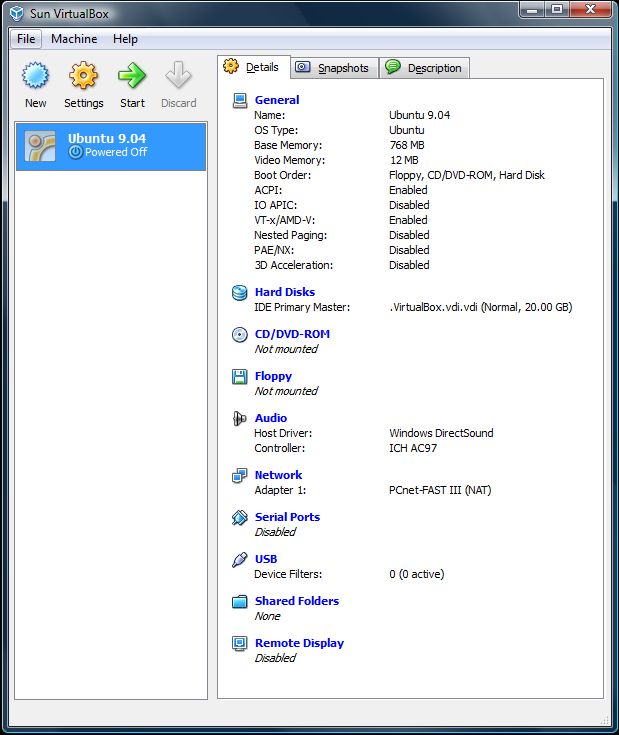Click the 'Floppy, CD/DVD-ROM, Hard Disk' boot order
This screenshot has height=735, width=619.
tap(467, 175)
